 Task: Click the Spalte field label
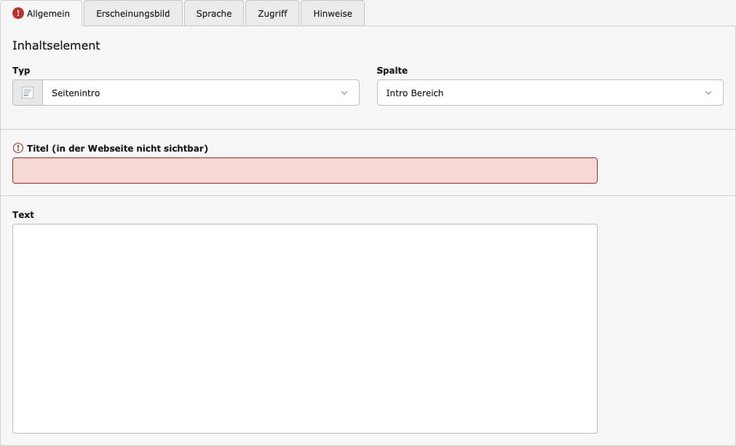point(392,70)
